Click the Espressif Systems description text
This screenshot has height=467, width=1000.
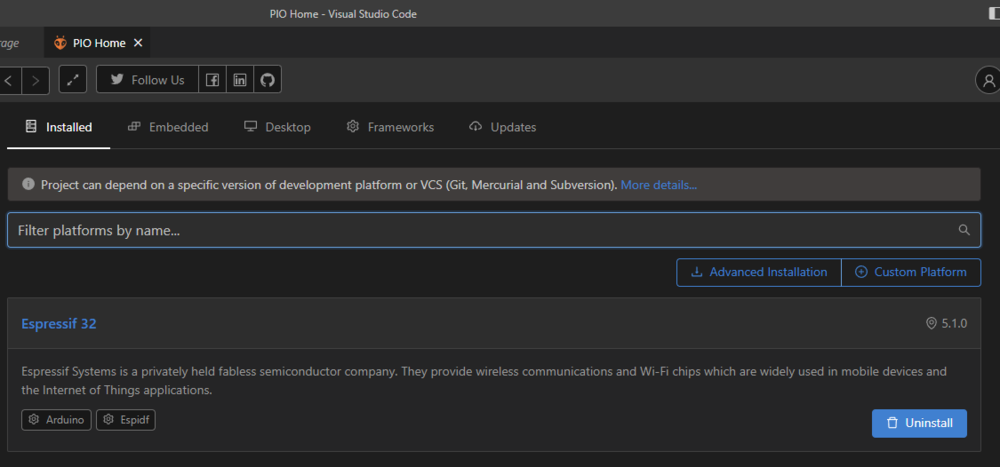click(483, 380)
